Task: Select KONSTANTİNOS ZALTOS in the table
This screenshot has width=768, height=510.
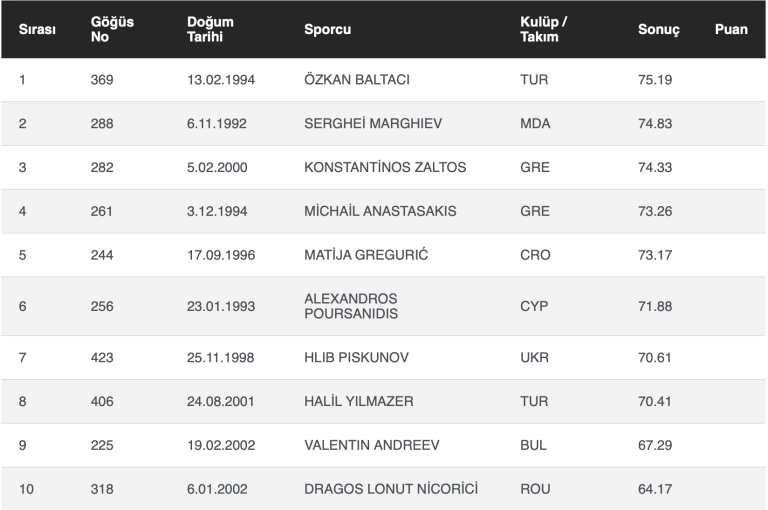Action: (x=384, y=168)
